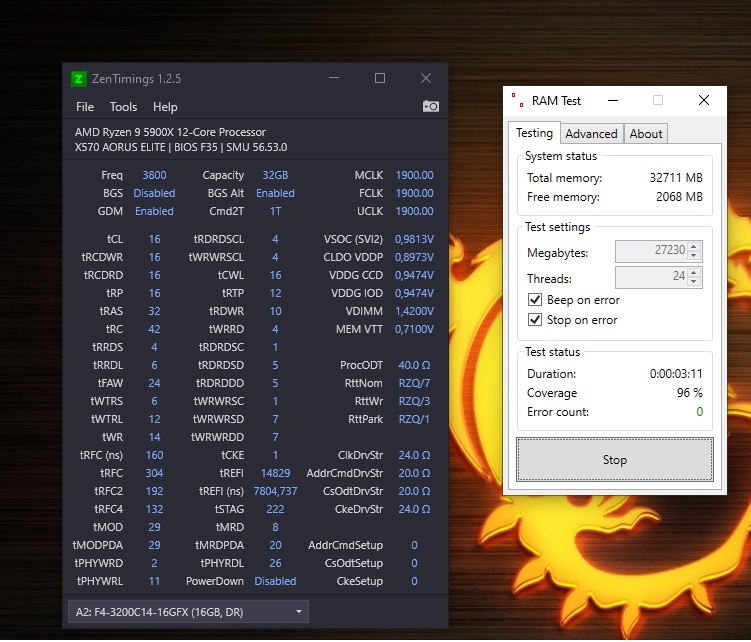Screen dimensions: 751x642
Task: Minimize the ZenTimings window
Action: pos(334,78)
